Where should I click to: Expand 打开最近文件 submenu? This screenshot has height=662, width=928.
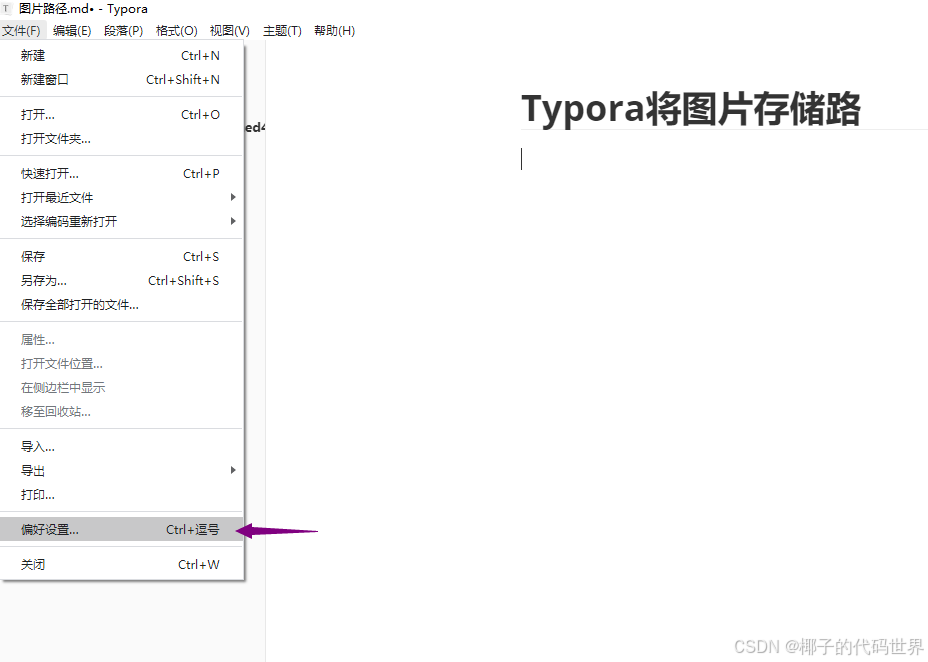pos(121,198)
